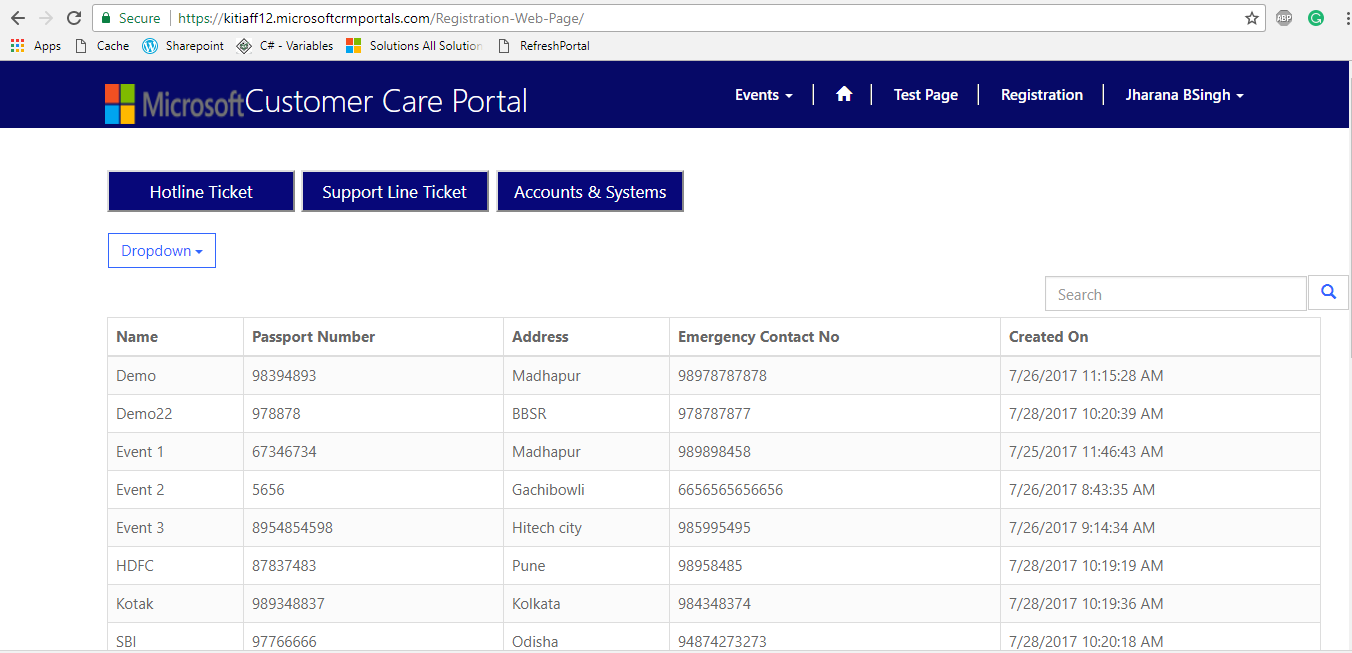Open the Jharana BSingh user dropdown
1352x653 pixels.
1184,94
